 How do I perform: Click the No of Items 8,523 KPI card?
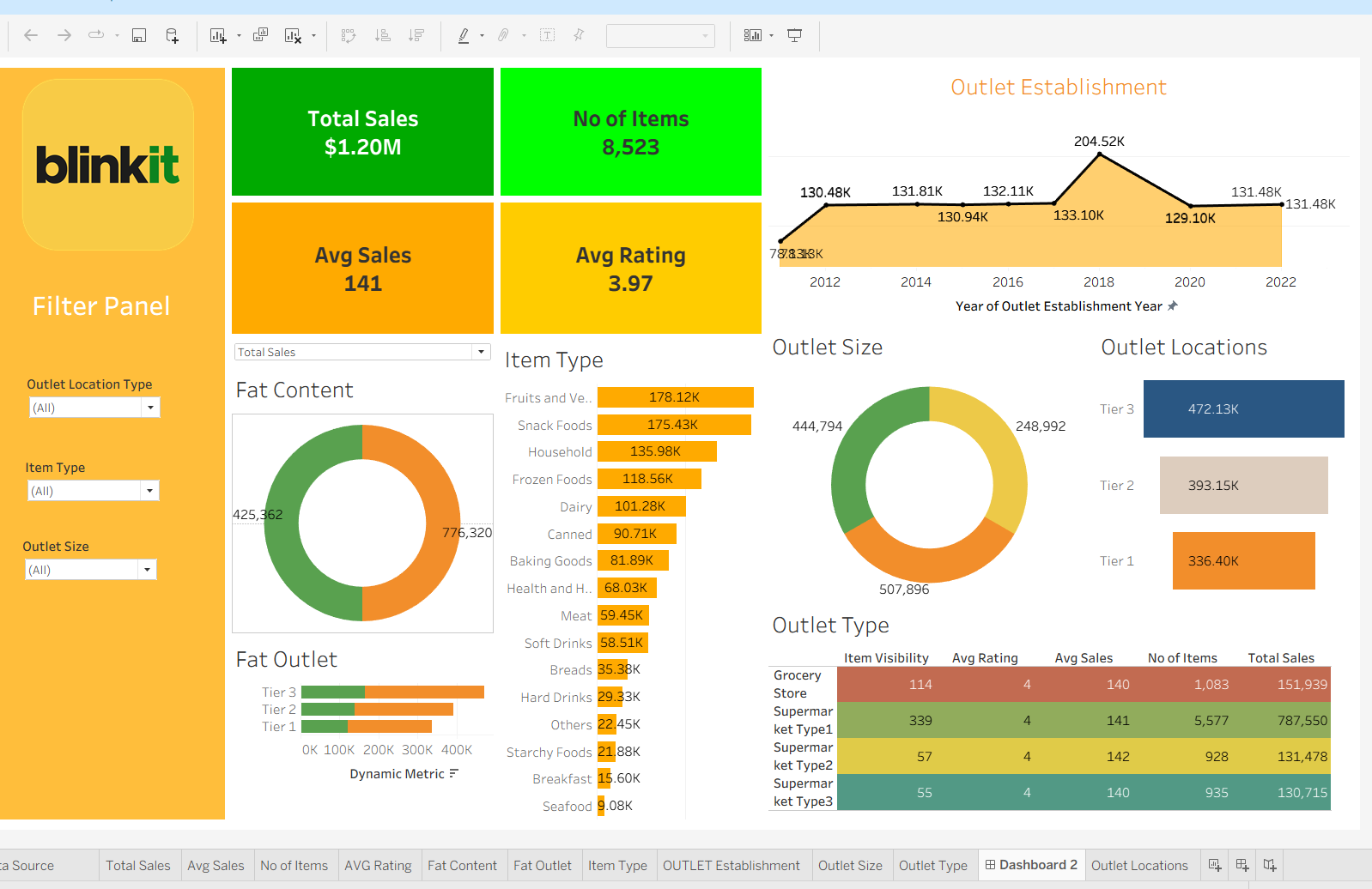(x=631, y=132)
